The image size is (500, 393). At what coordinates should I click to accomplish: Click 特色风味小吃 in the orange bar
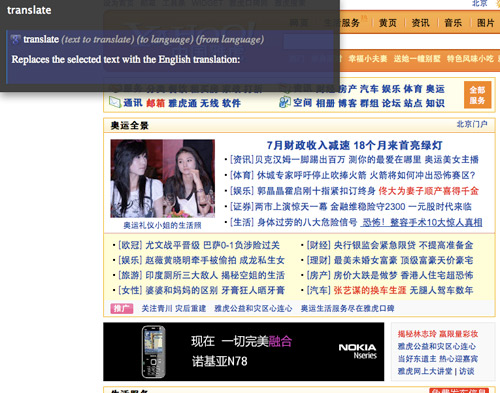coord(470,59)
